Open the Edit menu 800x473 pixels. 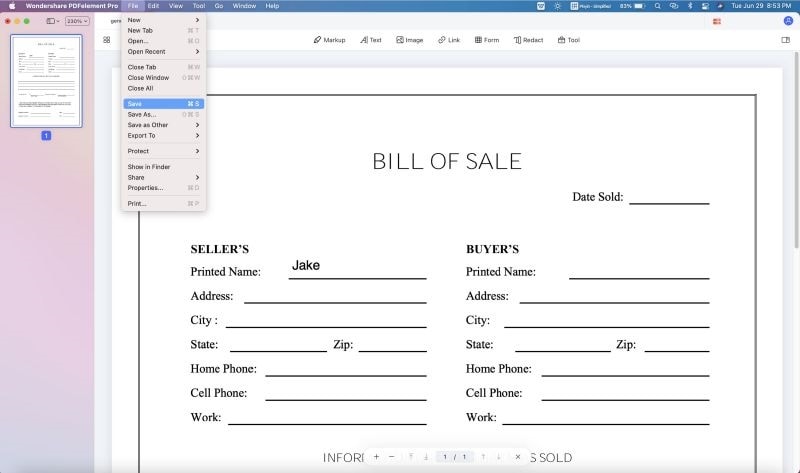click(x=153, y=6)
